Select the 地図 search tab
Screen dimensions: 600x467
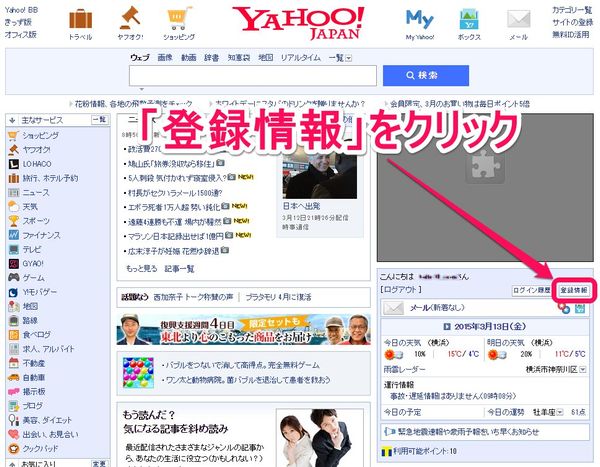click(266, 58)
